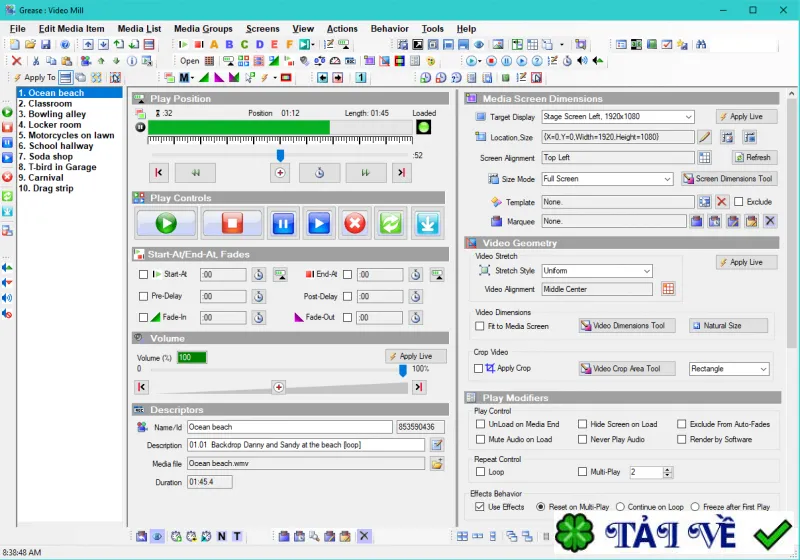The width and height of the screenshot is (800, 560).
Task: Click the green Play button in Play Controls
Action: 166,223
